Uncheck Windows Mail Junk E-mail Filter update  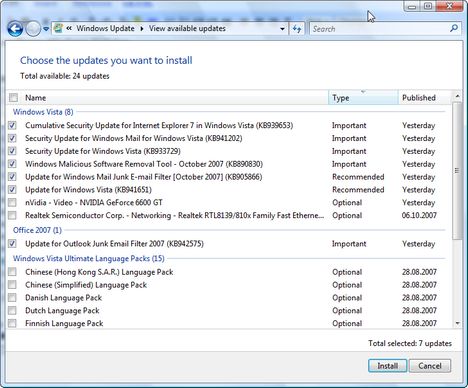pyautogui.click(x=12, y=177)
